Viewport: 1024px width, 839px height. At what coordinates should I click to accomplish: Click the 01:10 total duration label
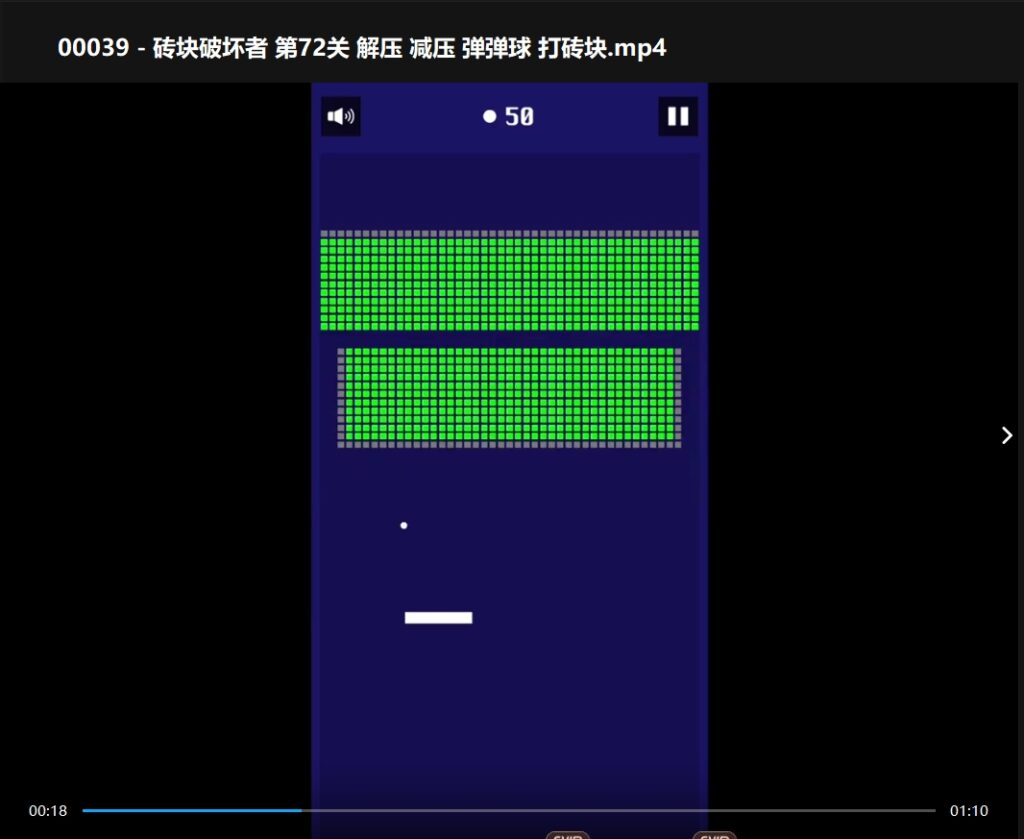(x=968, y=811)
